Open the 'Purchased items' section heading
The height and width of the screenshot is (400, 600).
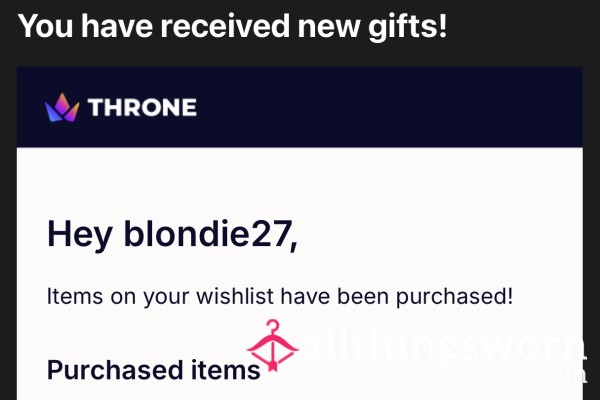(x=154, y=370)
